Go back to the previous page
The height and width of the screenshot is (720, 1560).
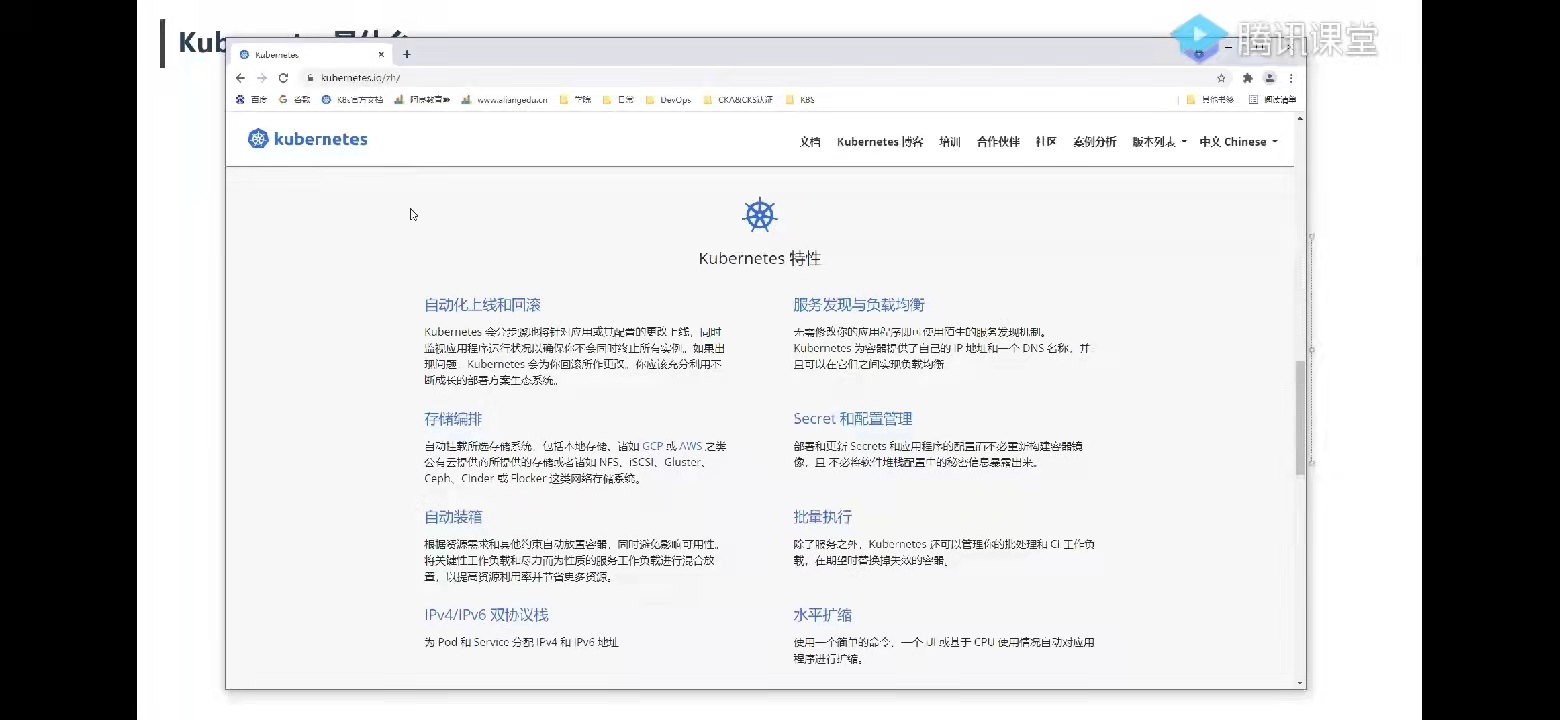(x=240, y=78)
